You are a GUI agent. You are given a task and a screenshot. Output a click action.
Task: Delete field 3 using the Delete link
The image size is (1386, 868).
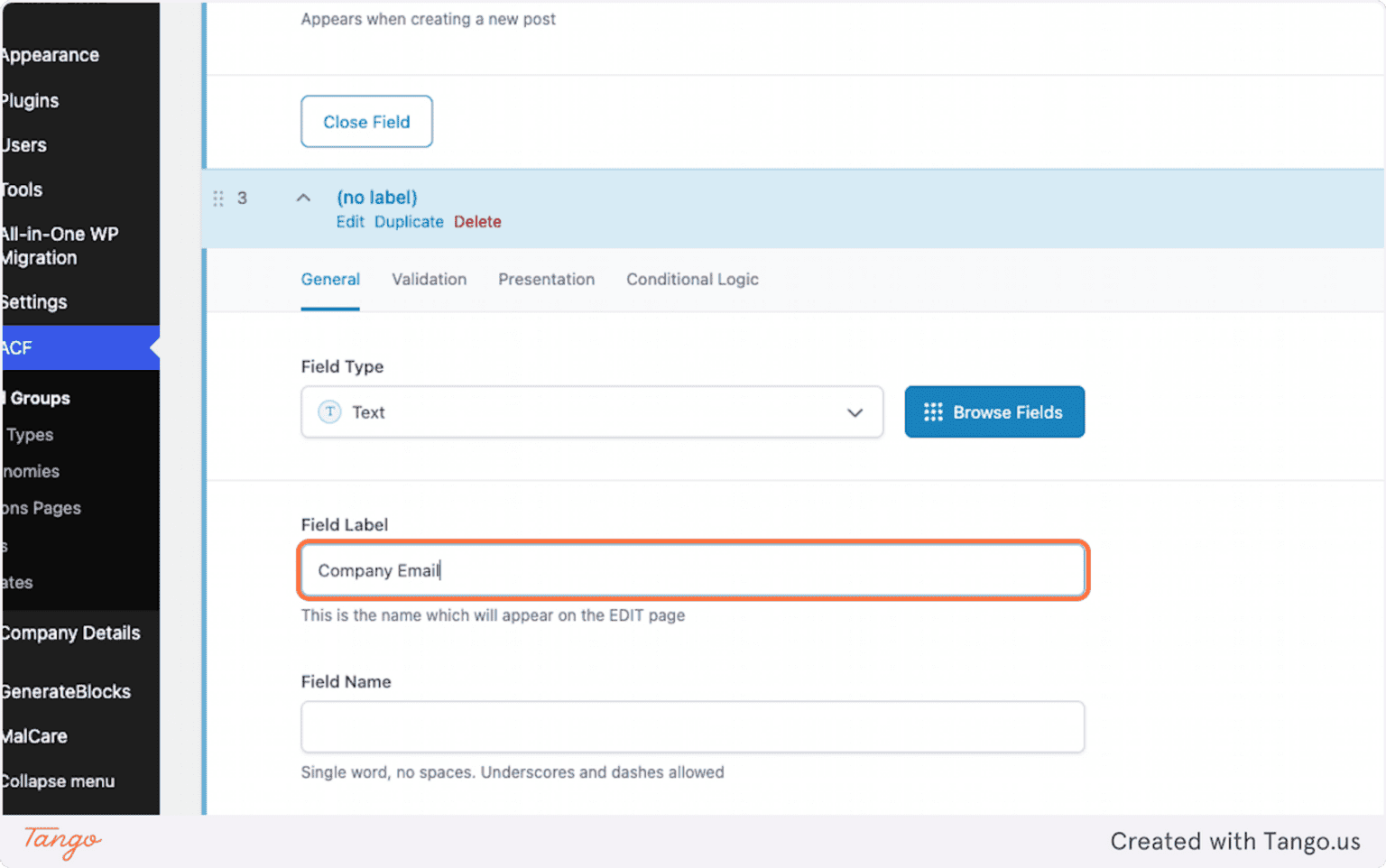click(477, 221)
